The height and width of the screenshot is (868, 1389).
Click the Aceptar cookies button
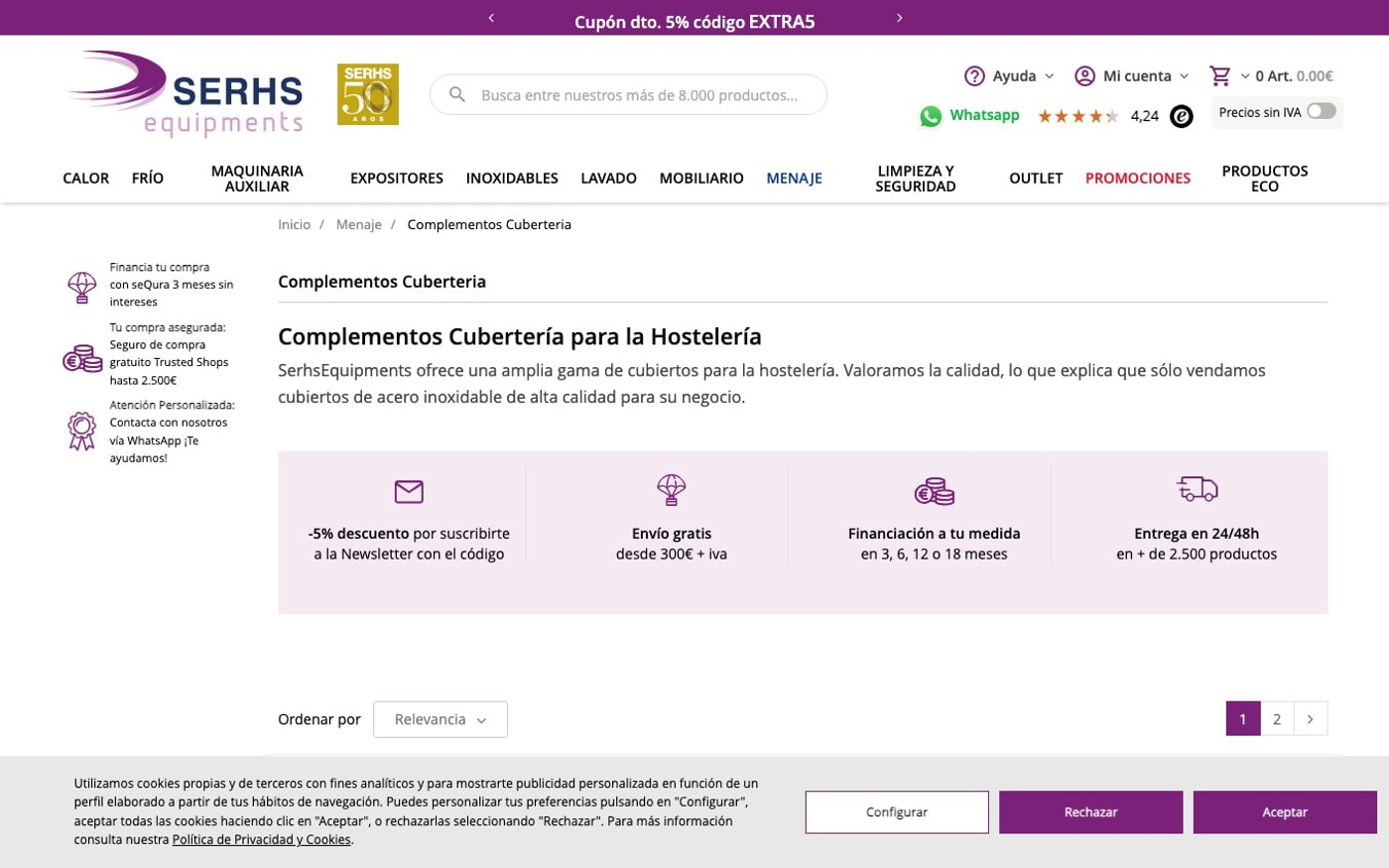tap(1285, 812)
